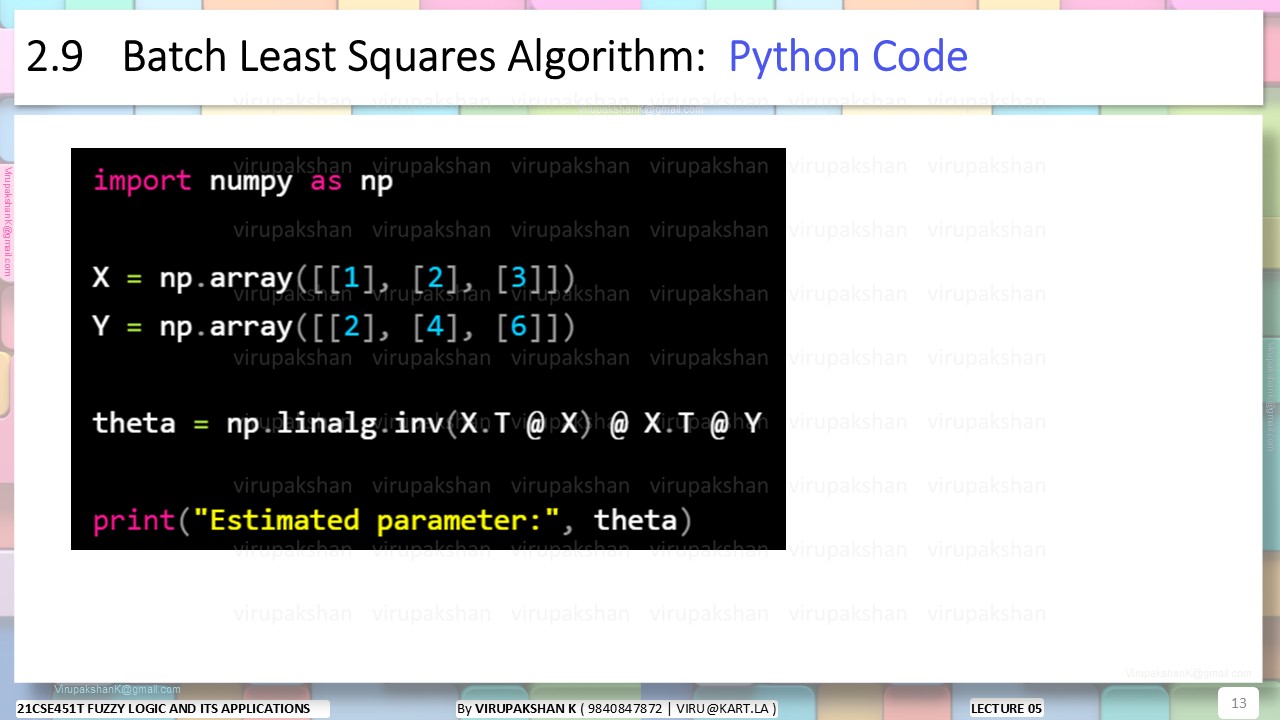Screen dimensions: 1280x720
Task: Click the "By VIRUPAKSHAN K" author name in footer
Action: (516, 708)
